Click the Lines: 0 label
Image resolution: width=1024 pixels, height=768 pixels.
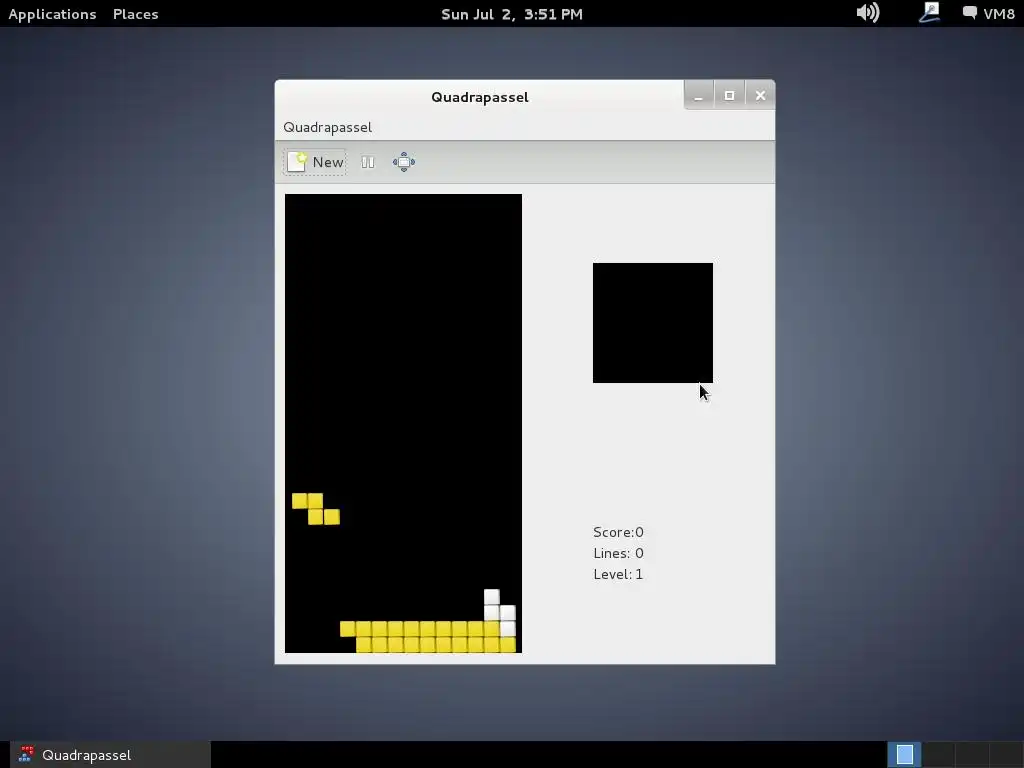tap(618, 553)
